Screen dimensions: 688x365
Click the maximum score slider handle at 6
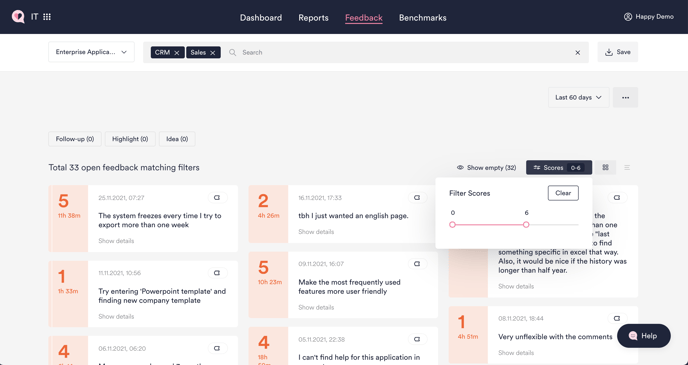[x=526, y=225]
